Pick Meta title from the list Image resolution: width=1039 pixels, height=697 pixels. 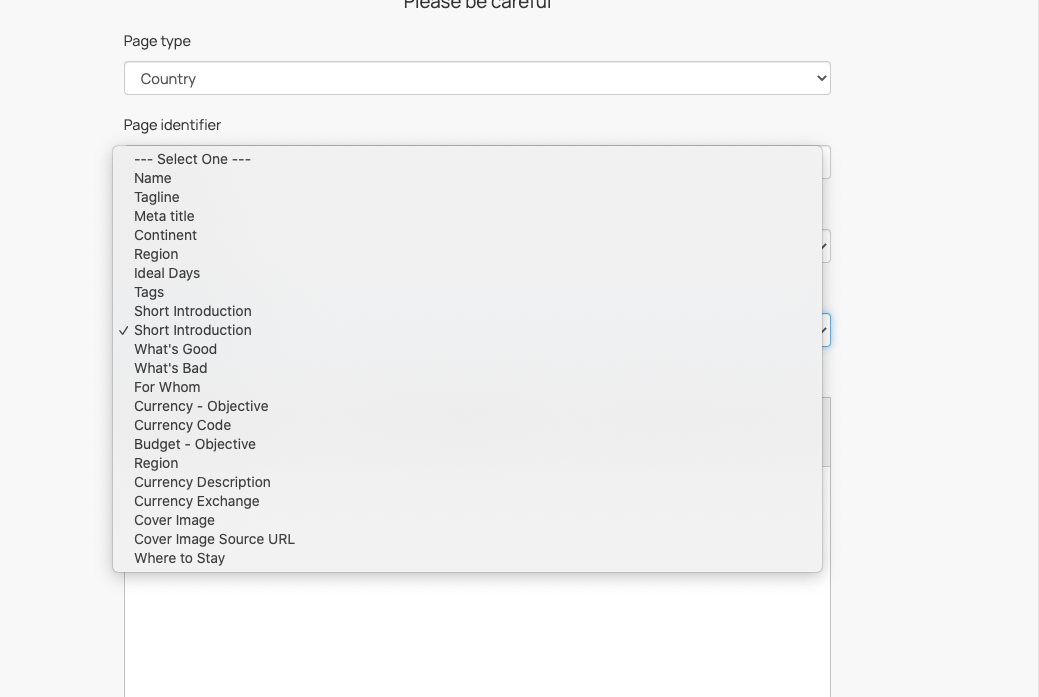click(x=467, y=216)
